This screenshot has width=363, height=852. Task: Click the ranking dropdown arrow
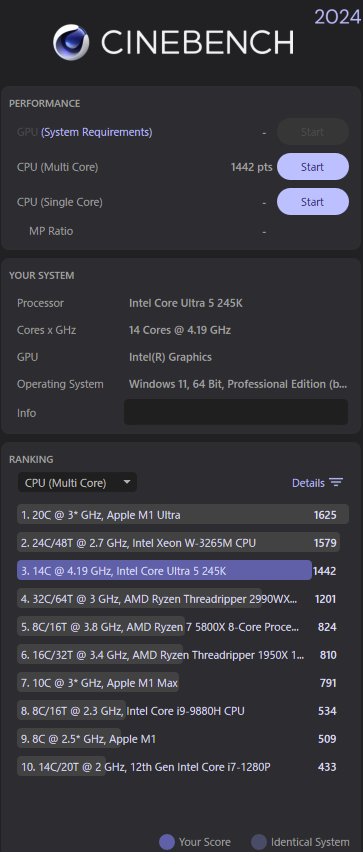pyautogui.click(x=127, y=482)
